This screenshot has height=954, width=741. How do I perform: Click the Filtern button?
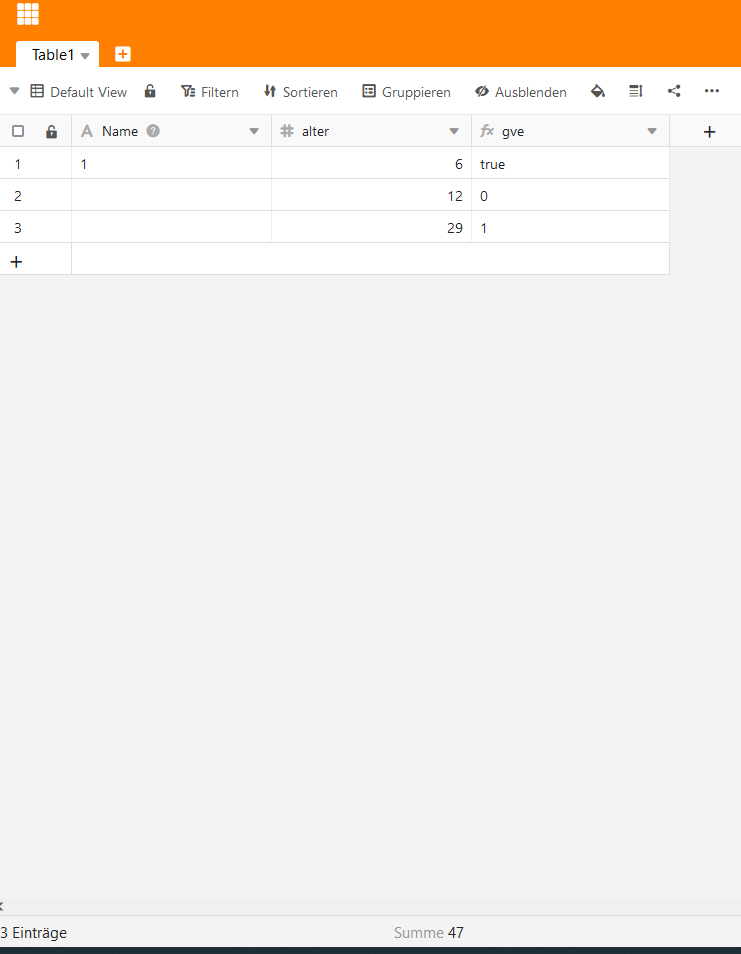[210, 91]
